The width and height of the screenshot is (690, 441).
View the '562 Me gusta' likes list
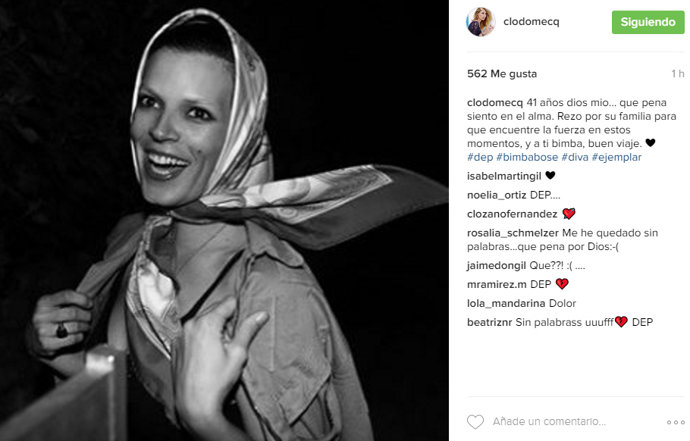tap(502, 74)
